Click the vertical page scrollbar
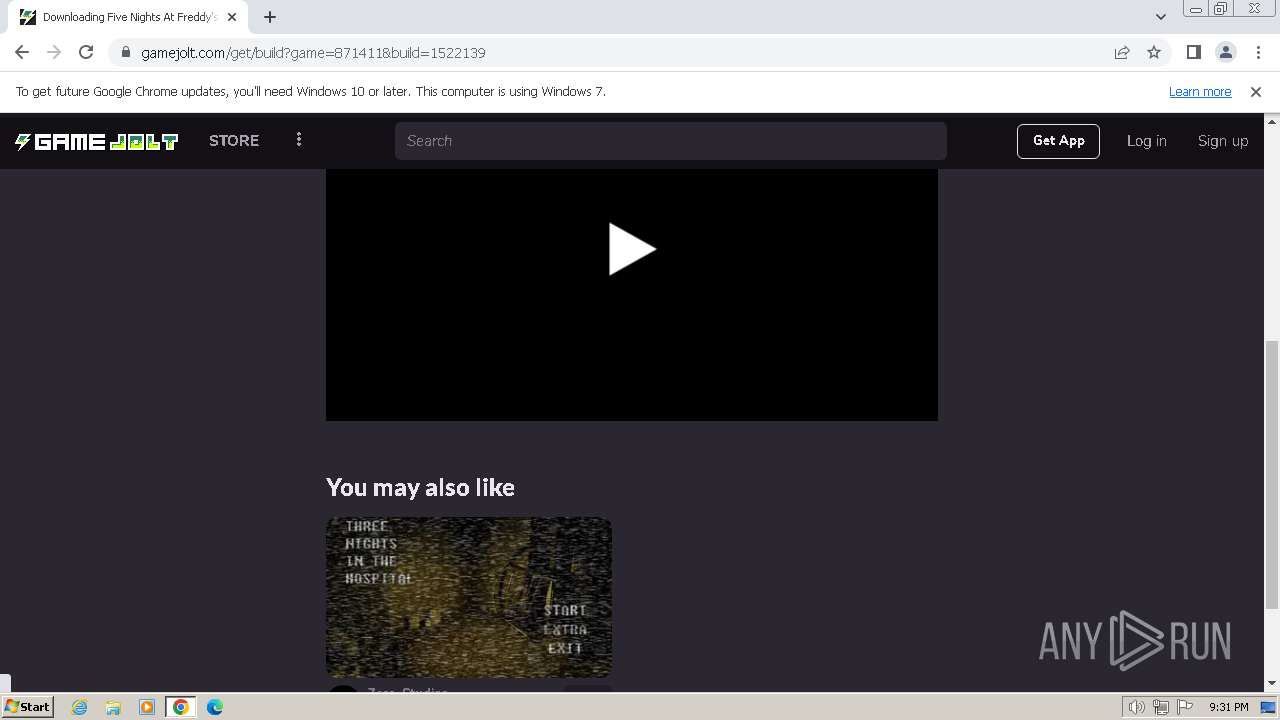 (1271, 474)
